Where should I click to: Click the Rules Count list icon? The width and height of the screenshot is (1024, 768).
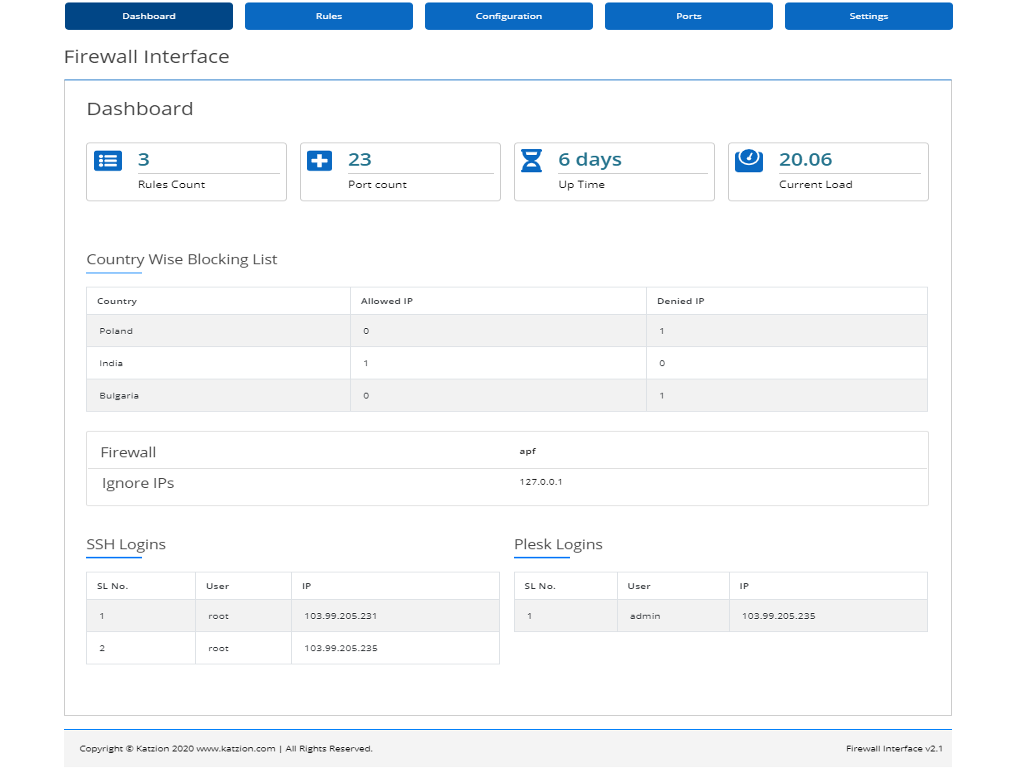108,161
